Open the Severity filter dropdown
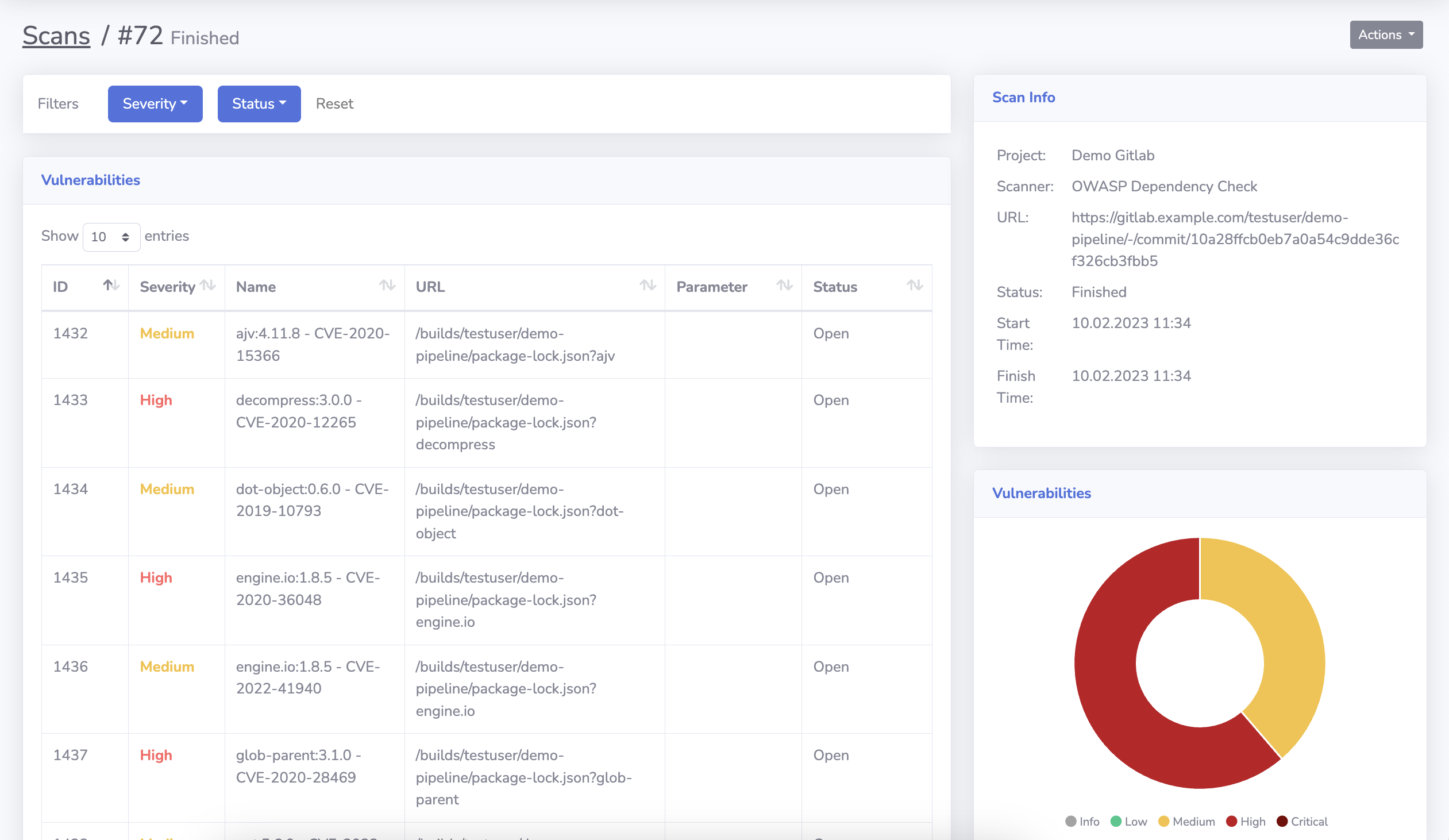Screen dimensions: 1449x840 (x=155, y=103)
